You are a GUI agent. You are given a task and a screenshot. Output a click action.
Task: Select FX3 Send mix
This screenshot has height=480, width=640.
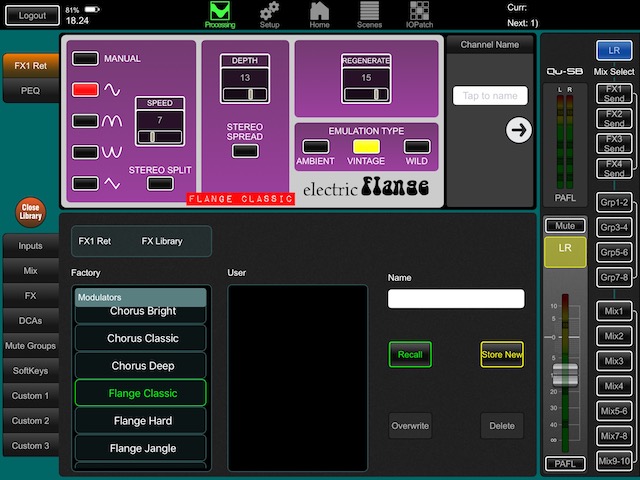[x=614, y=143]
